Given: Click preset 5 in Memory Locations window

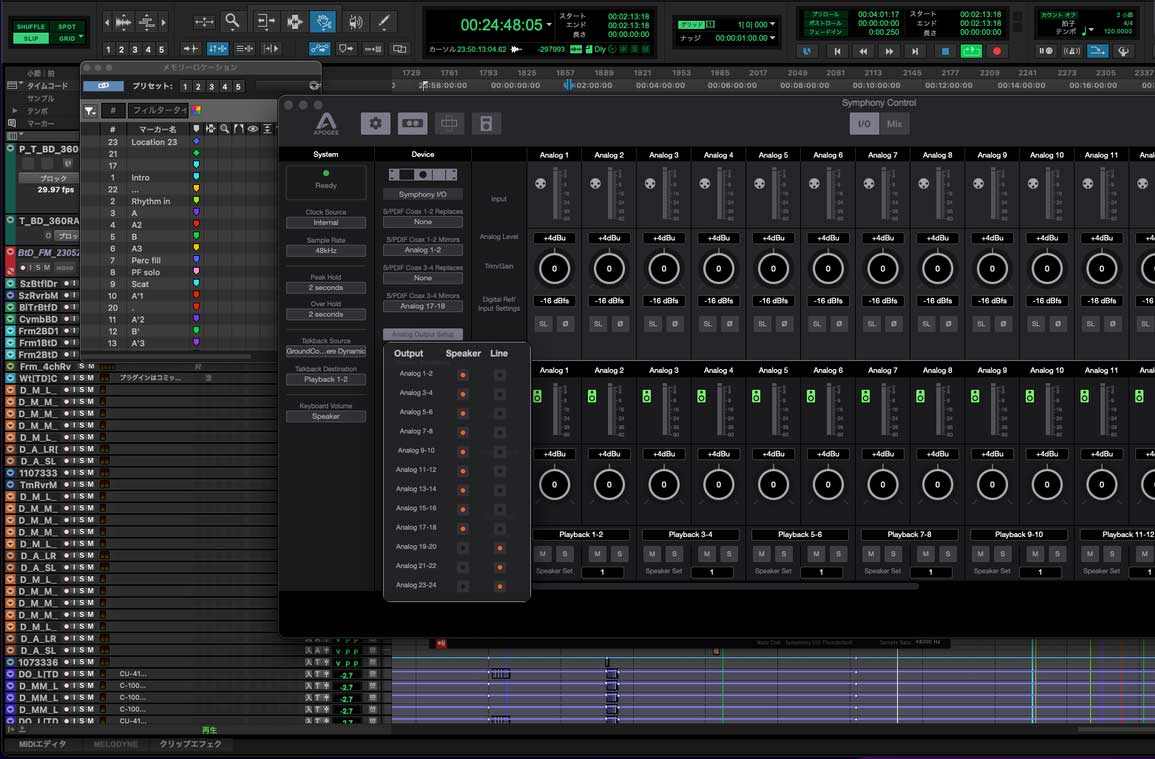Looking at the screenshot, I should pos(238,86).
